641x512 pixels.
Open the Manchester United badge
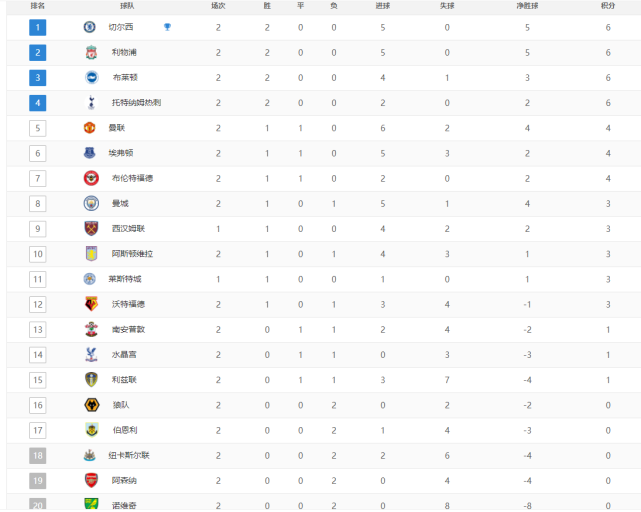click(90, 128)
